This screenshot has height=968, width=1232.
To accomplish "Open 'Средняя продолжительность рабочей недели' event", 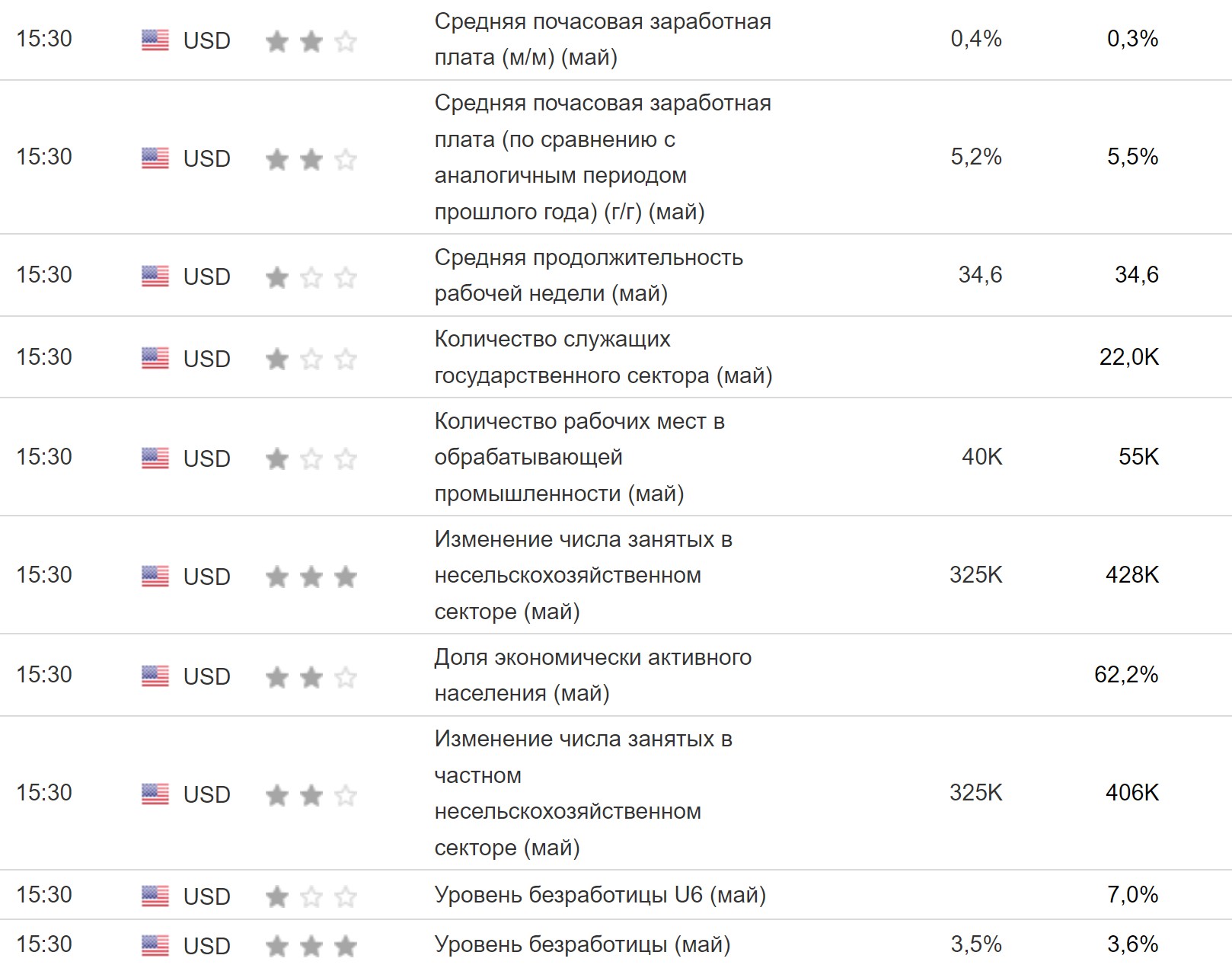I will pos(588,275).
